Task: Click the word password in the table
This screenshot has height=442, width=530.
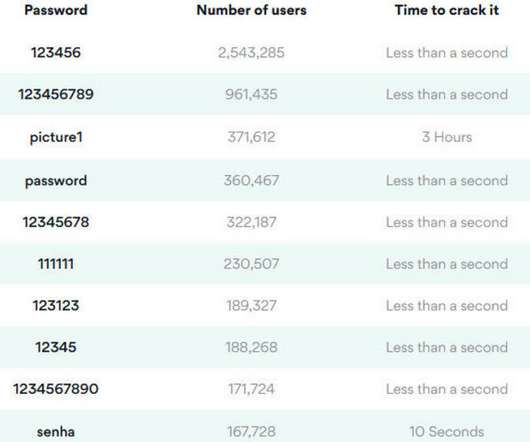Action: click(x=56, y=181)
